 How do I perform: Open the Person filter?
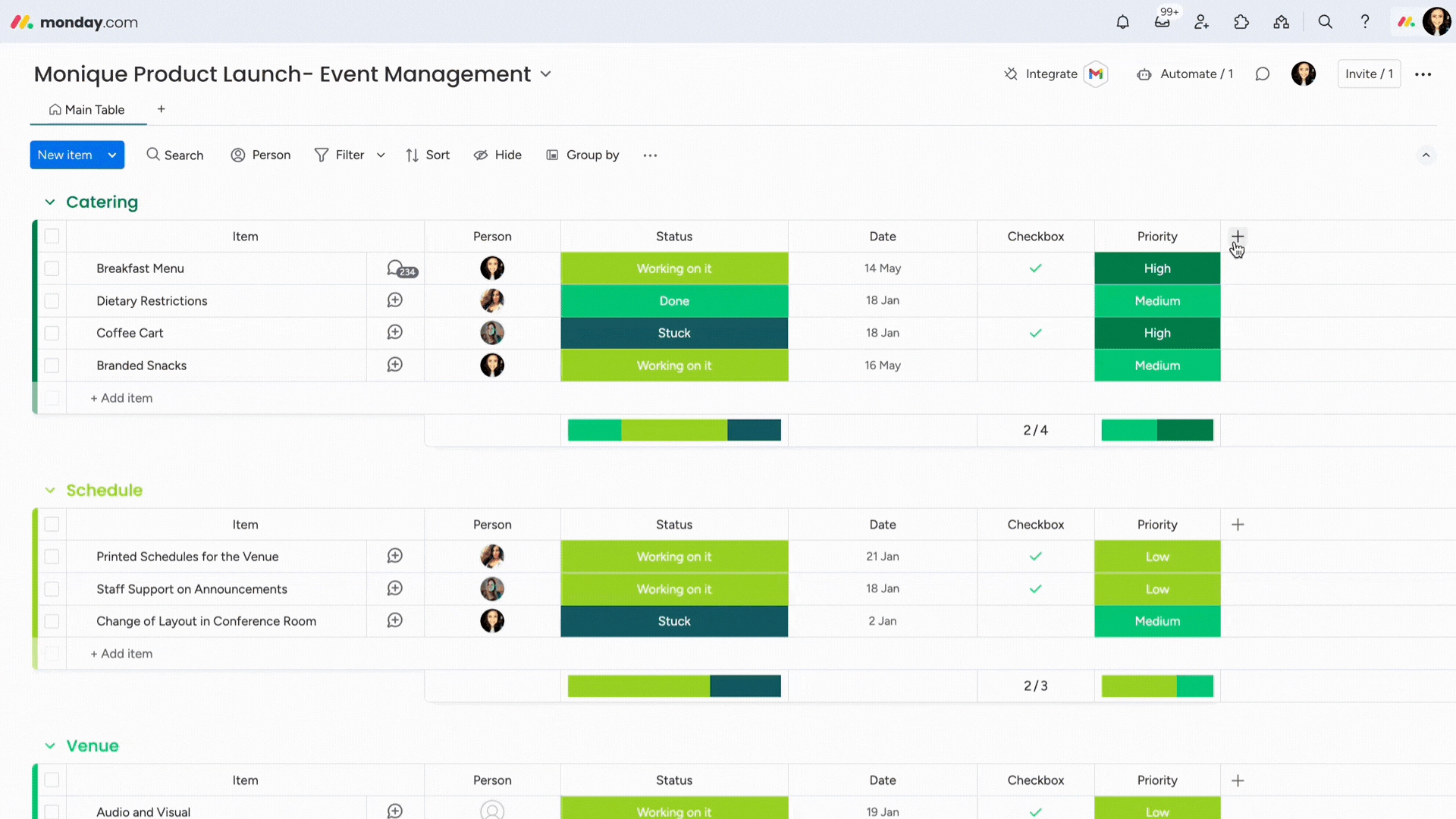coord(261,155)
